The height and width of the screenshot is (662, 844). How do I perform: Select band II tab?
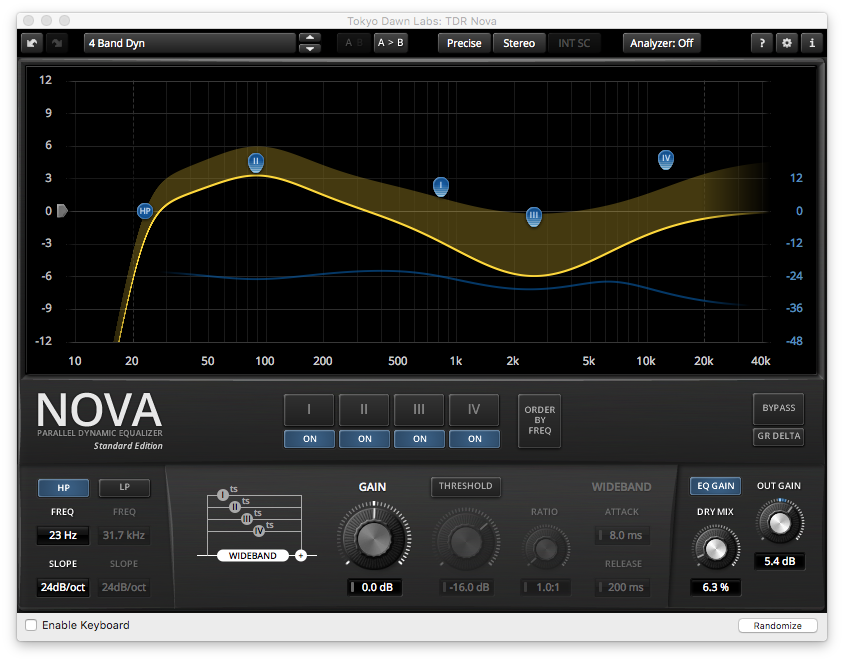click(364, 410)
